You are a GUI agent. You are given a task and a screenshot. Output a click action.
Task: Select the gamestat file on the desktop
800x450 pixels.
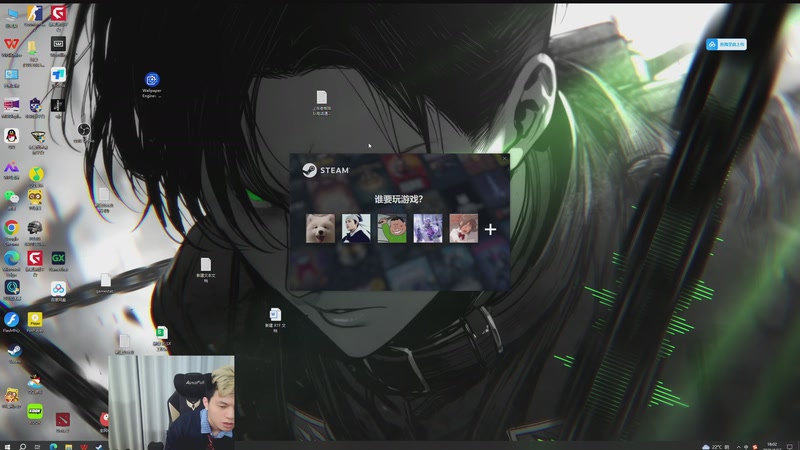click(105, 283)
